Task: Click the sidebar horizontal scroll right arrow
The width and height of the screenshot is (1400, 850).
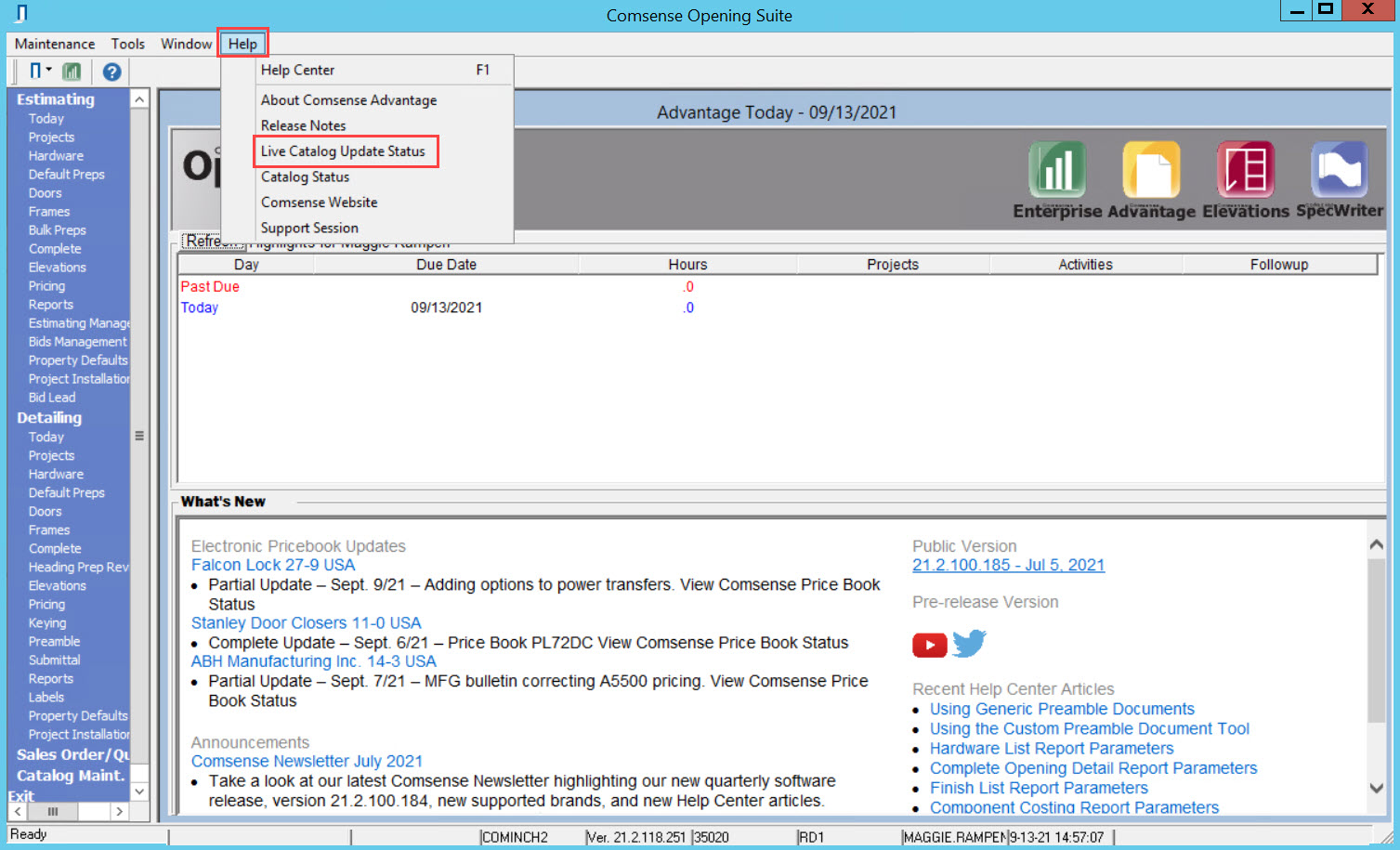Action: coord(119,812)
